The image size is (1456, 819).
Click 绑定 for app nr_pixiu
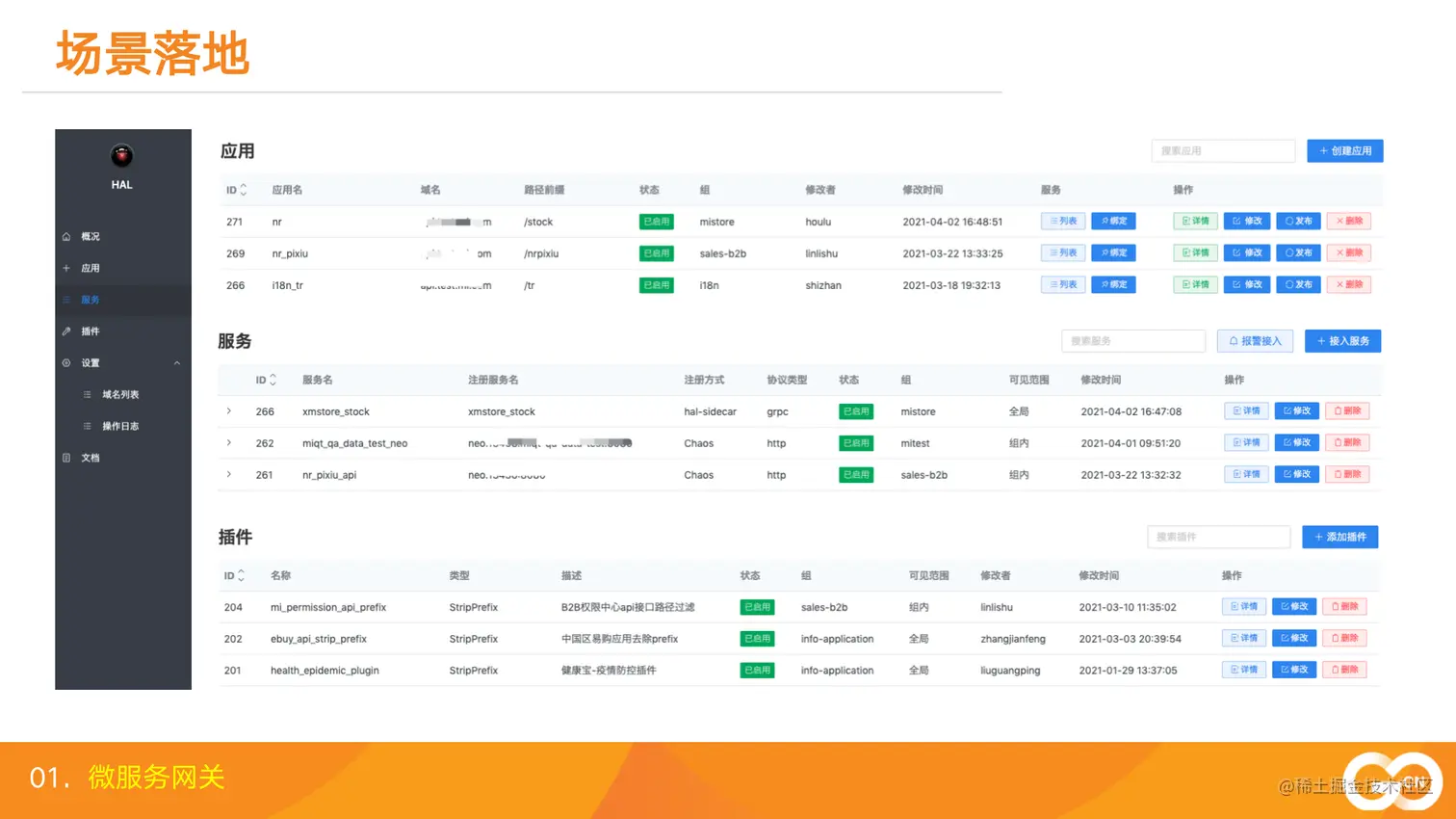tap(1113, 252)
